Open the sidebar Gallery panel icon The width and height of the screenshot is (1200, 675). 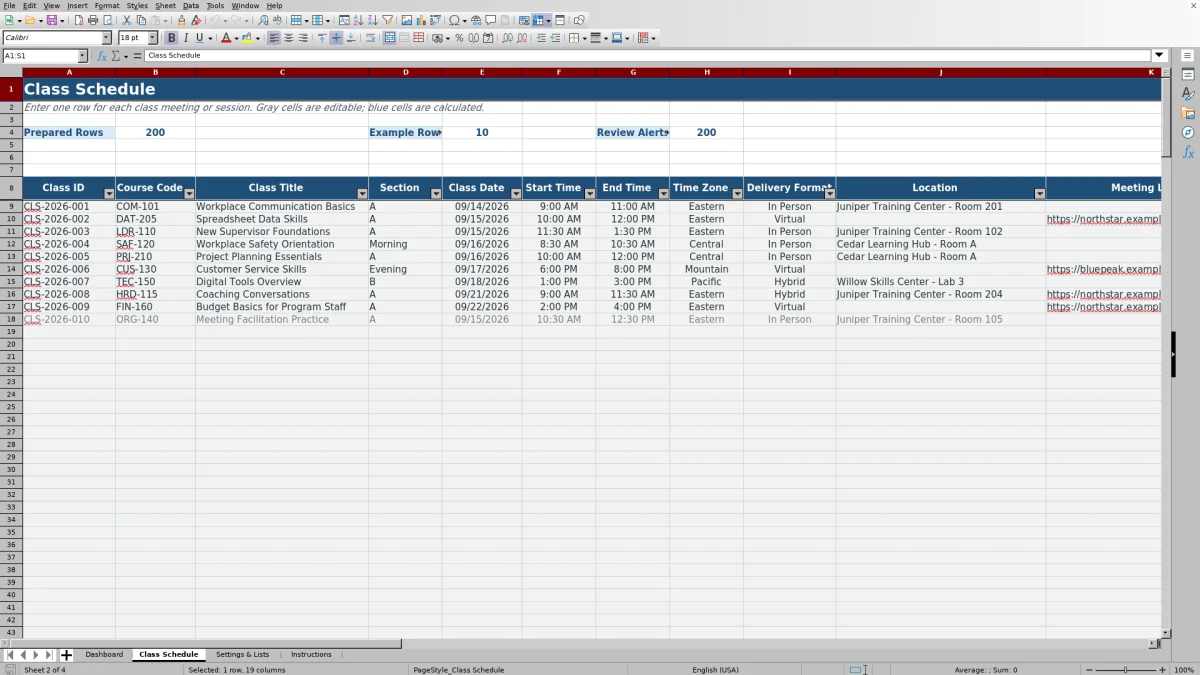coord(1188,113)
